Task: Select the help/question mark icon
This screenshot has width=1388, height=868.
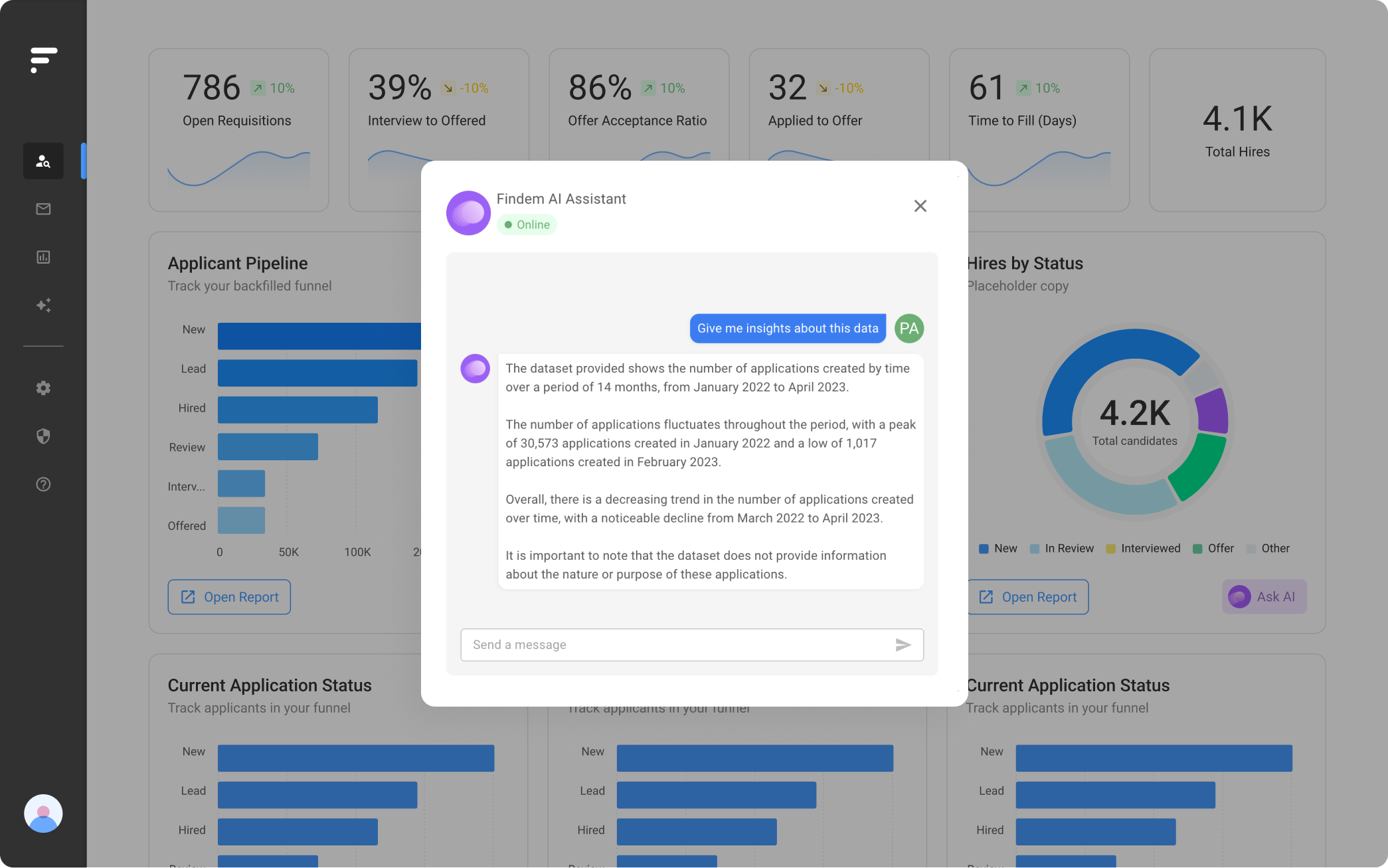Action: 44,484
